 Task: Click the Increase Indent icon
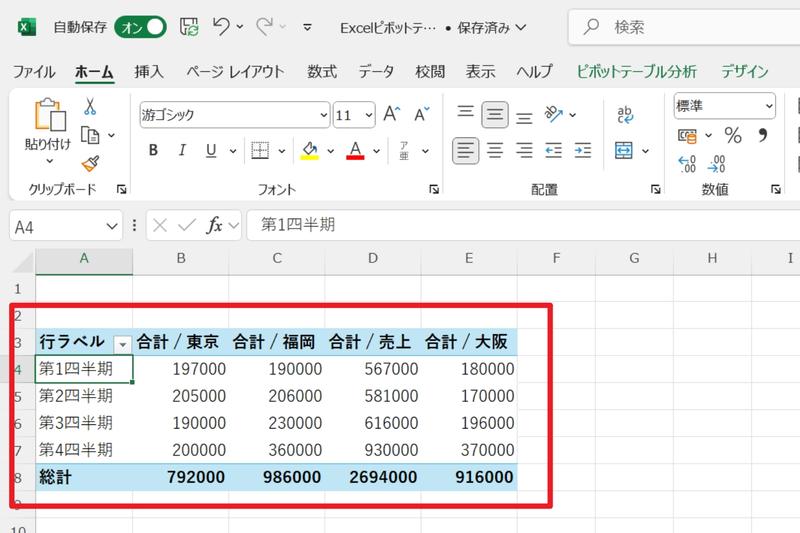583,150
